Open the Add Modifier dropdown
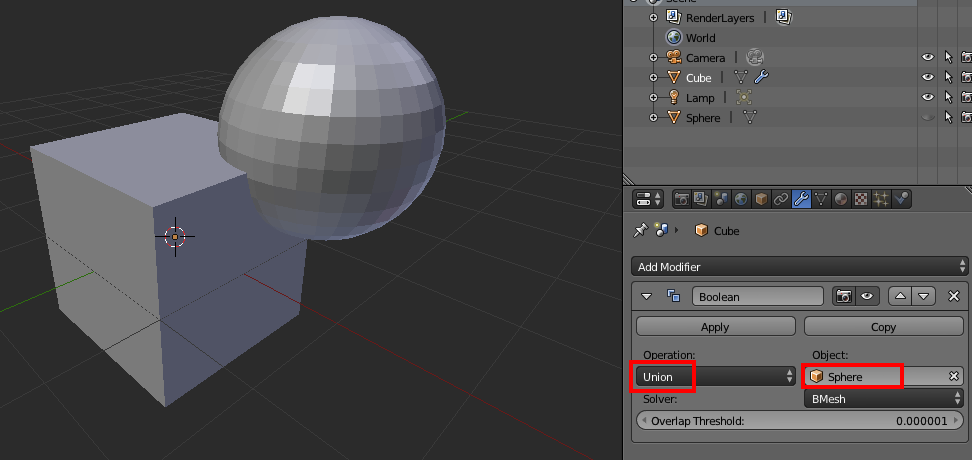Viewport: 972px width, 460px height. 799,267
